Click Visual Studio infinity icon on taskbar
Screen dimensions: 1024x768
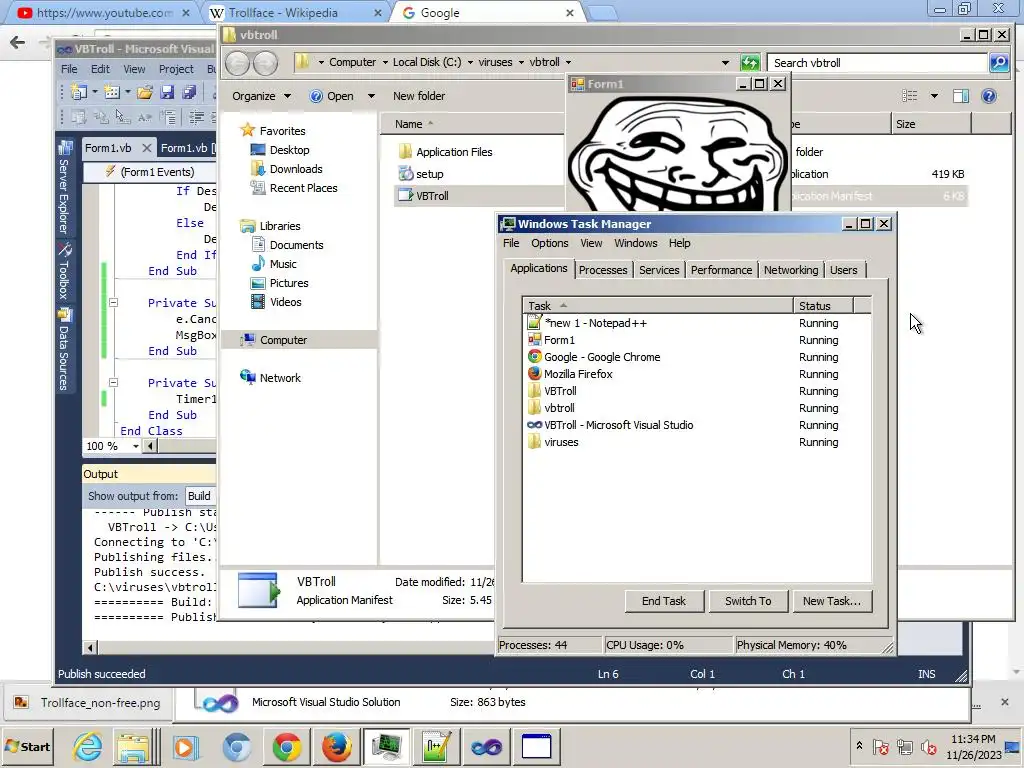tap(486, 746)
